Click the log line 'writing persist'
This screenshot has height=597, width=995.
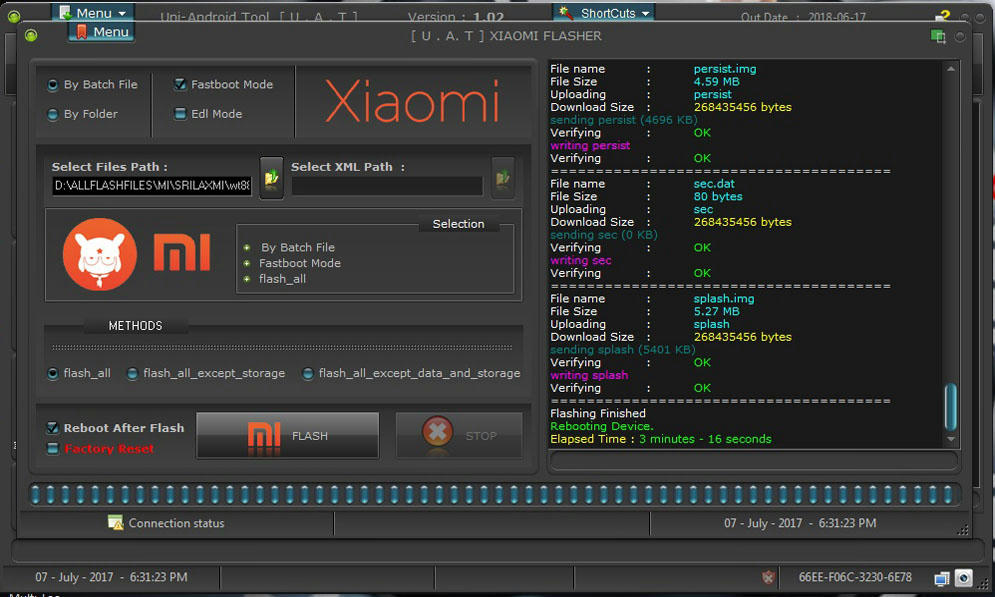[590, 145]
